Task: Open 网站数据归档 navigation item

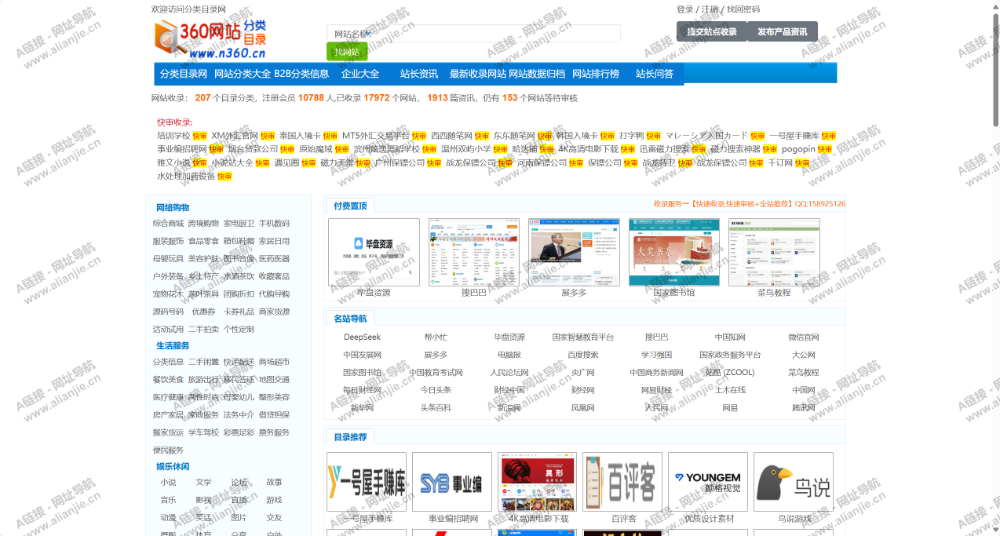Action: tap(537, 73)
